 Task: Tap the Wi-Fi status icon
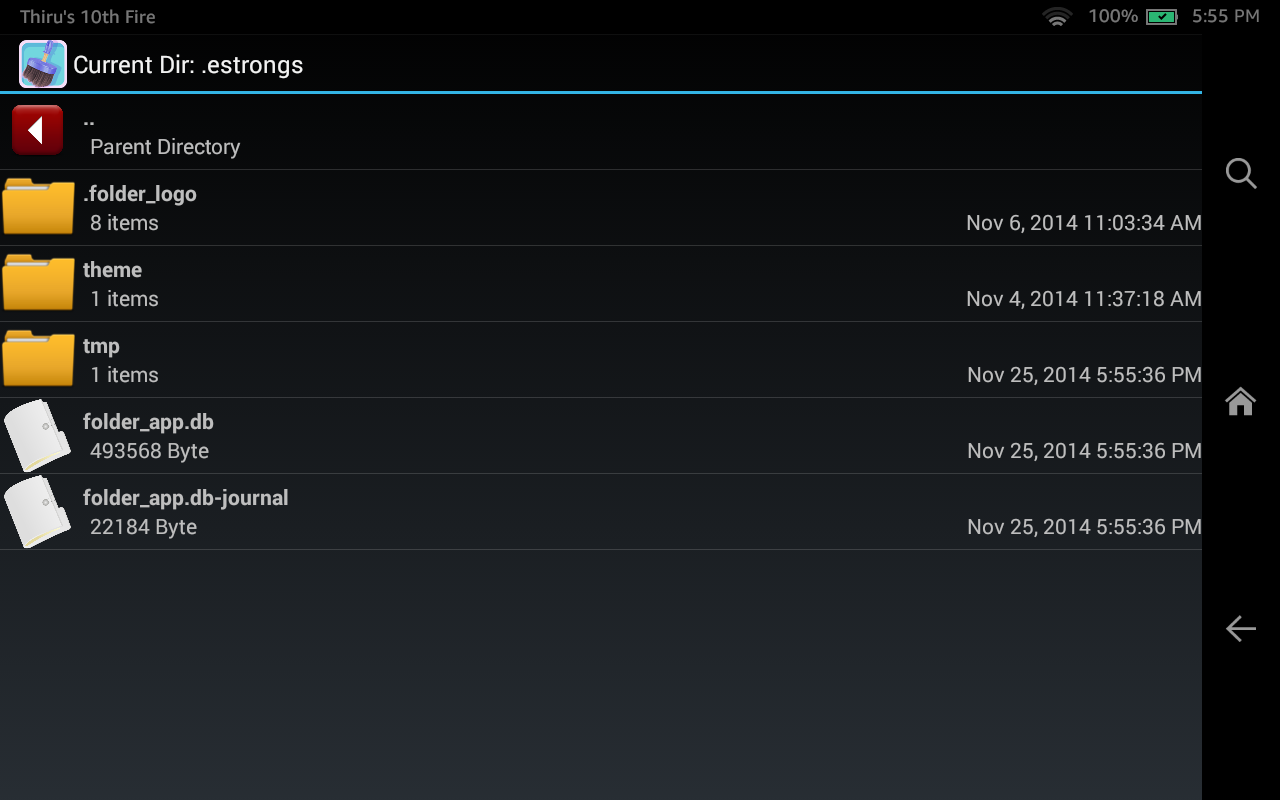[x=1057, y=17]
